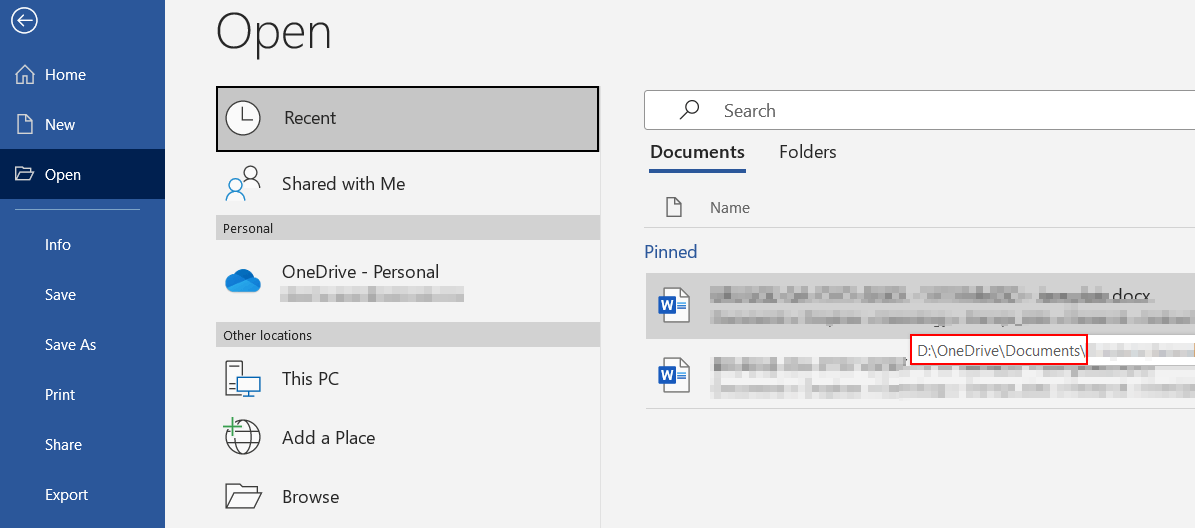Switch to the Folders tab
This screenshot has height=528, width=1195.
tap(808, 152)
